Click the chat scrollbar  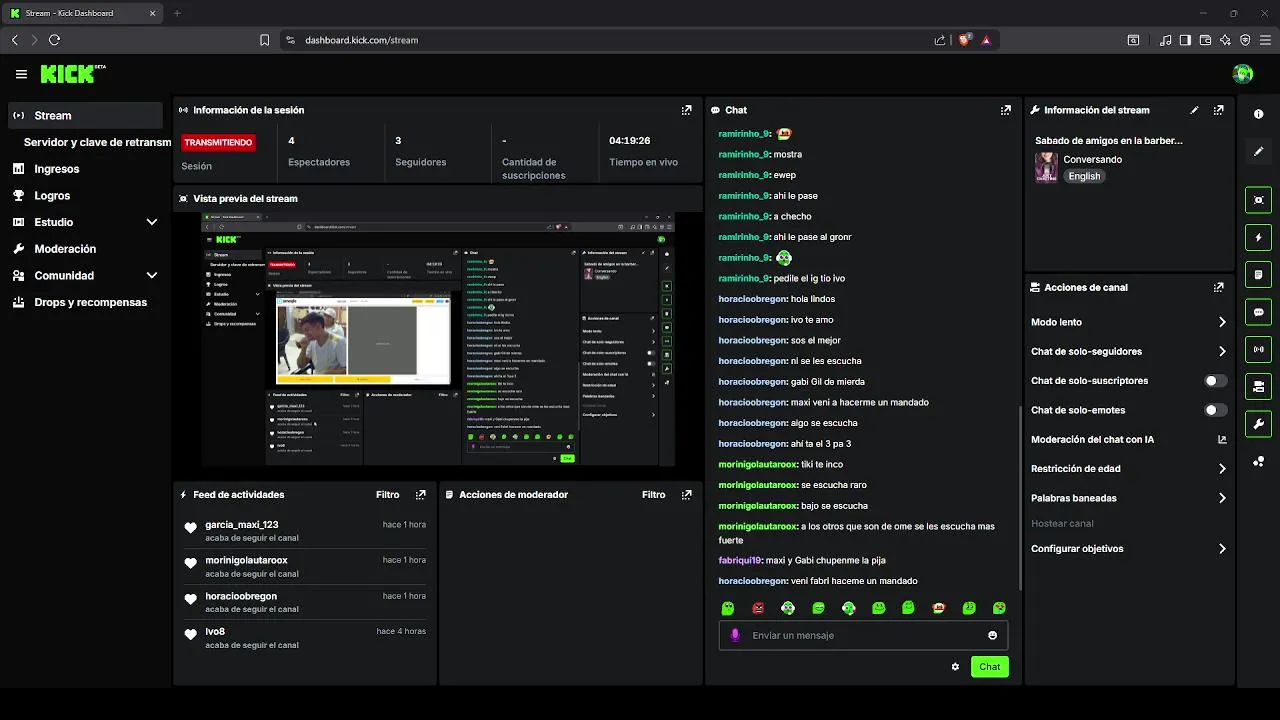click(1019, 497)
